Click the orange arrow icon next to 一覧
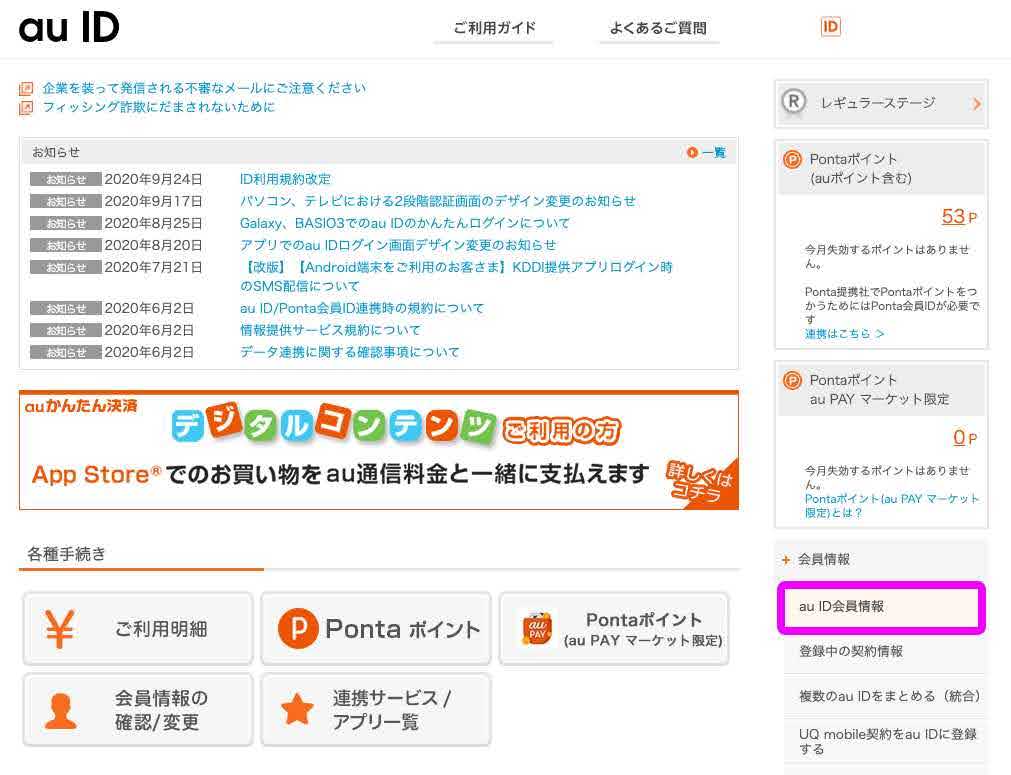 pyautogui.click(x=692, y=153)
